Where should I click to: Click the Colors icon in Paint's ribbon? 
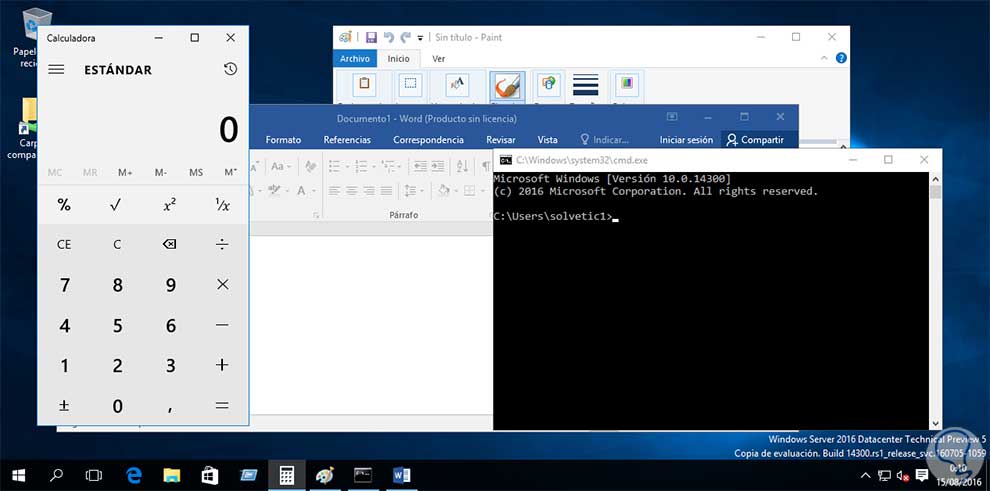626,84
